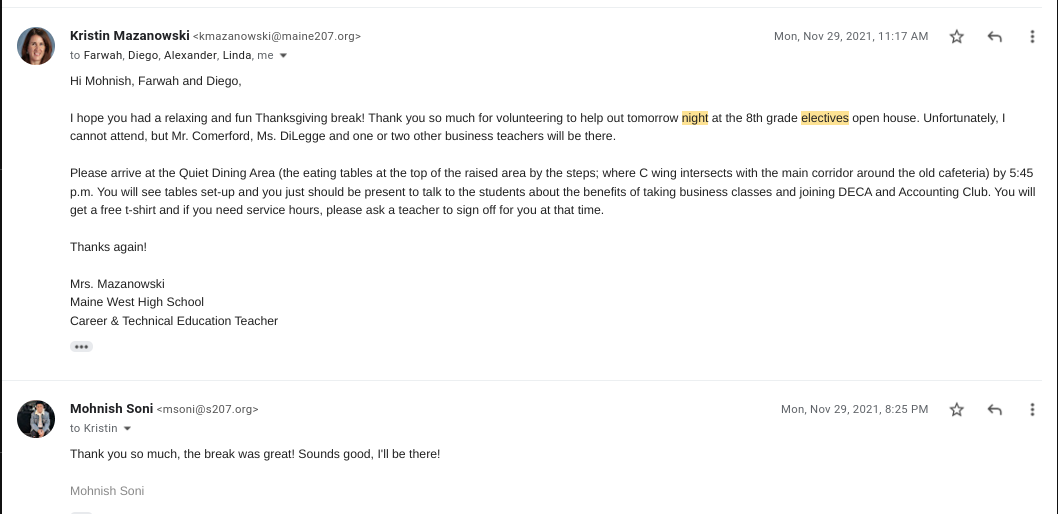
Task: Expand details arrow next to 'to Kristin'
Action: pos(127,429)
